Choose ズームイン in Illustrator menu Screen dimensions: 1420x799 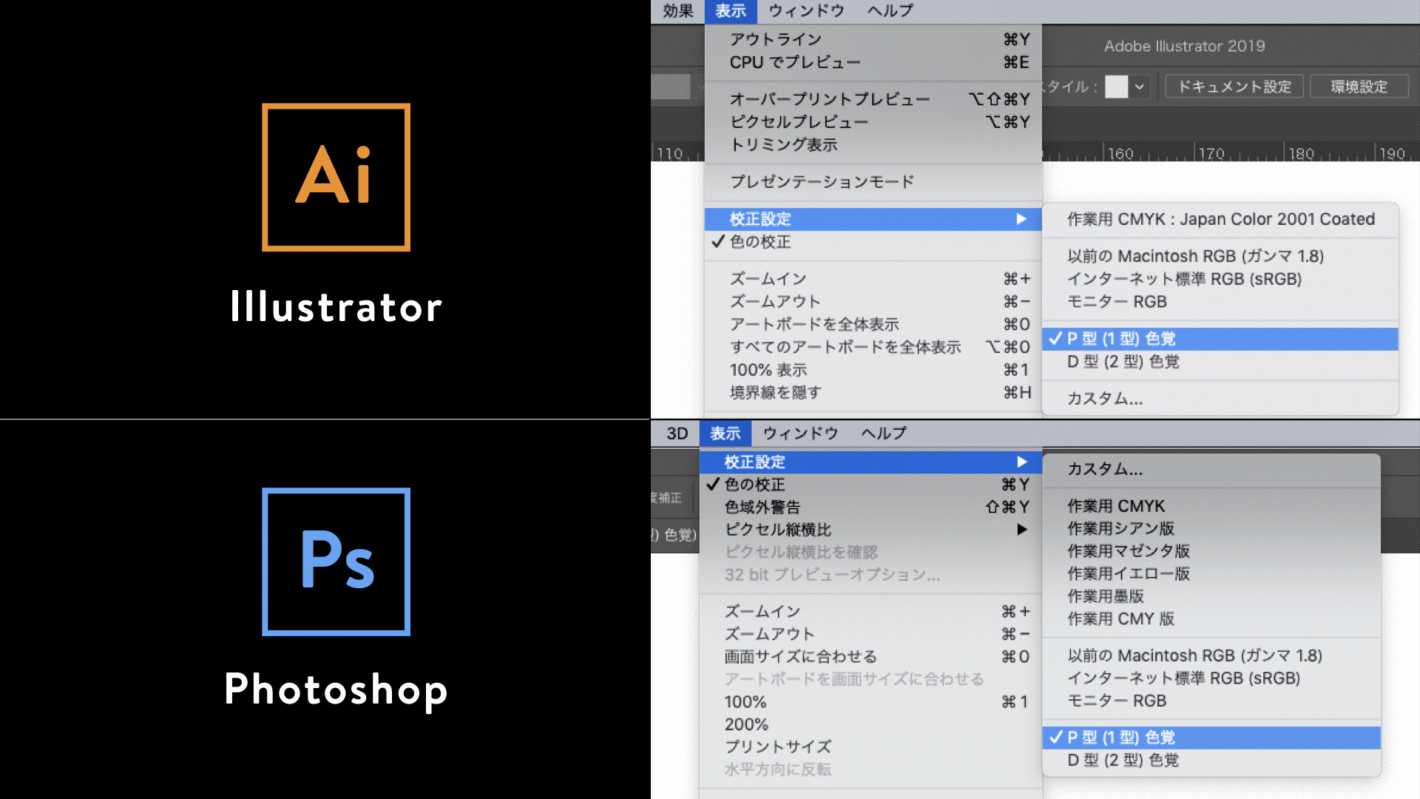pyautogui.click(x=873, y=279)
